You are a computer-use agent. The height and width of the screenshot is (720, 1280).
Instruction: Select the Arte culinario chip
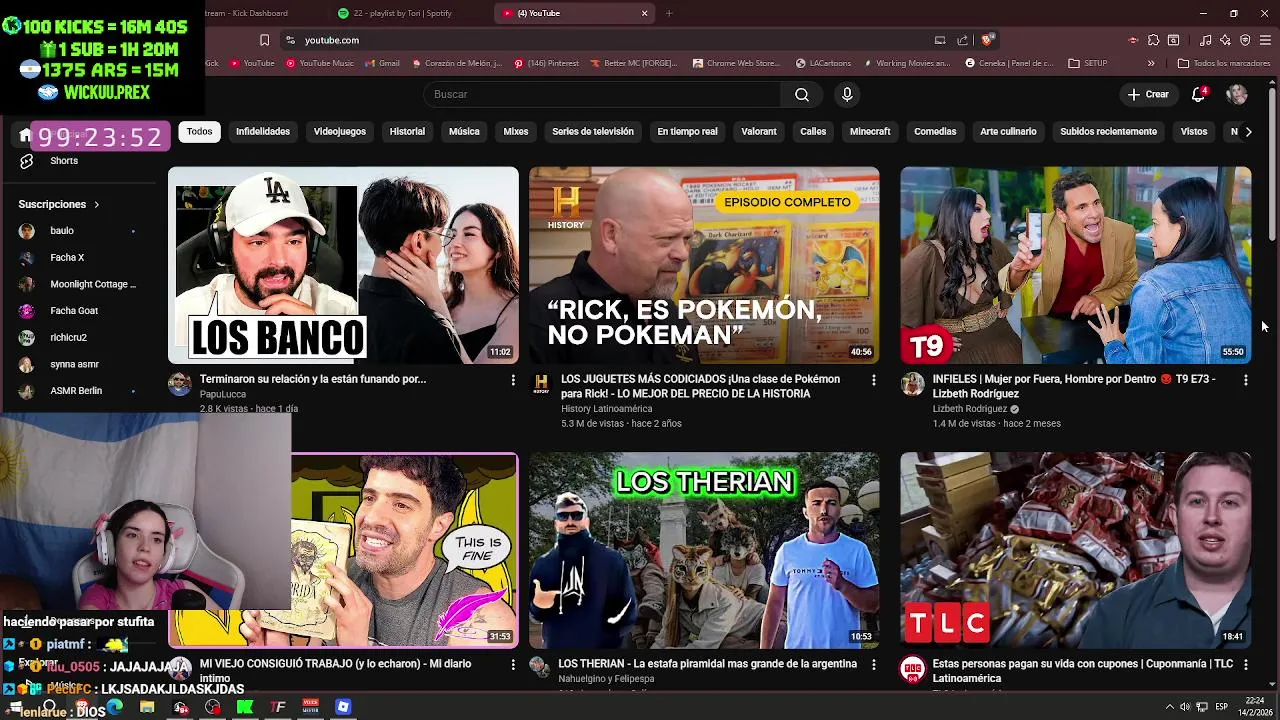tap(1008, 131)
